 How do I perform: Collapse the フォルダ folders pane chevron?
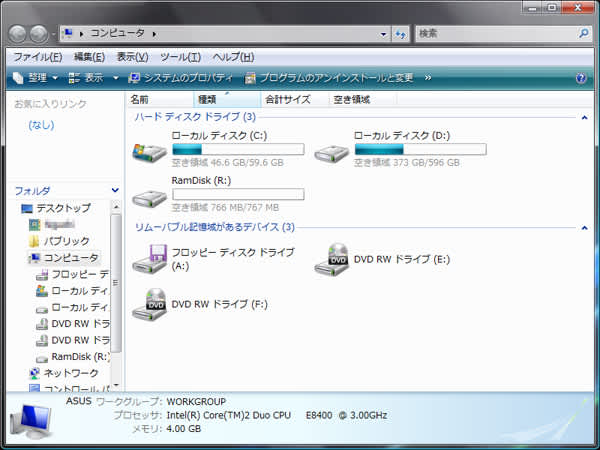[x=115, y=190]
